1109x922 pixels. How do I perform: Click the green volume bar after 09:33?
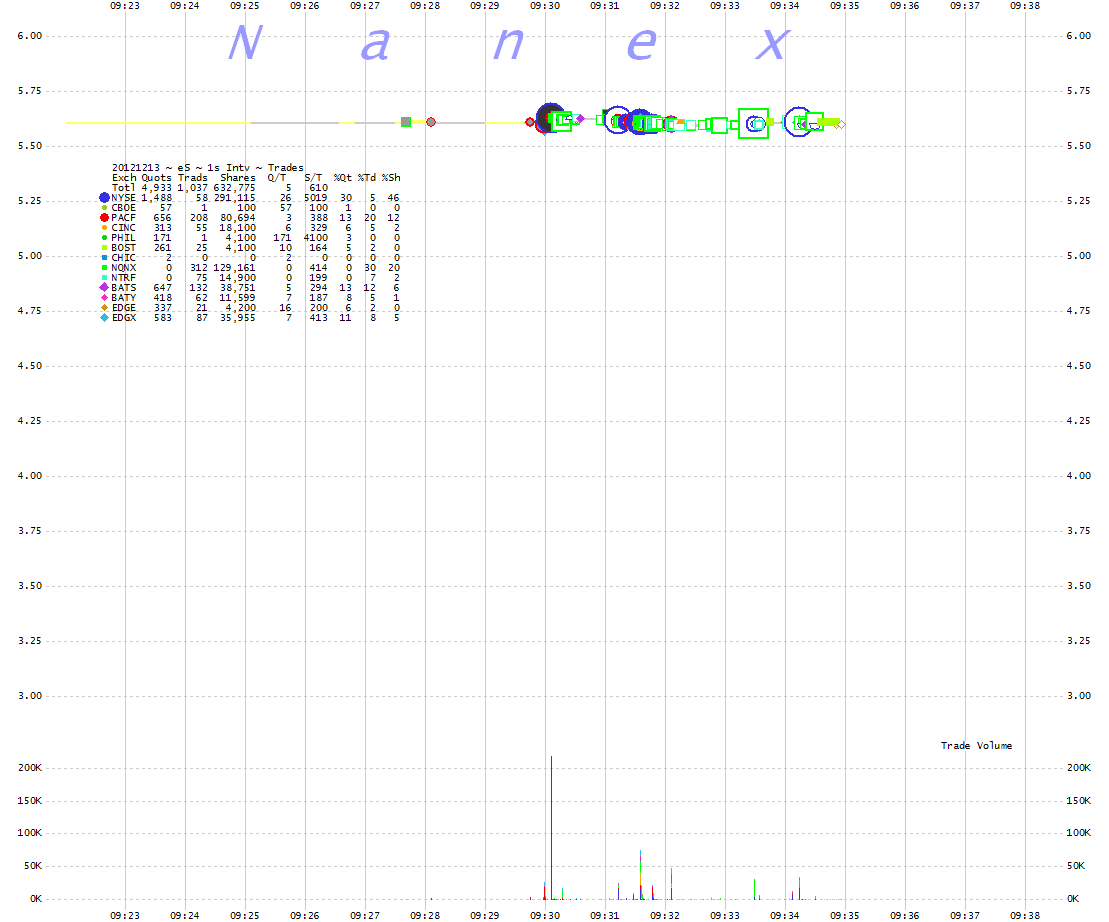(755, 889)
